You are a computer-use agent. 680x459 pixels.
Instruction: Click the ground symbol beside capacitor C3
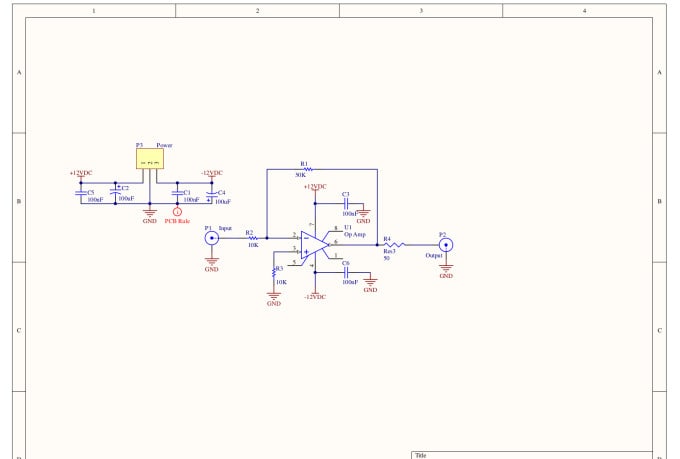pos(363,213)
